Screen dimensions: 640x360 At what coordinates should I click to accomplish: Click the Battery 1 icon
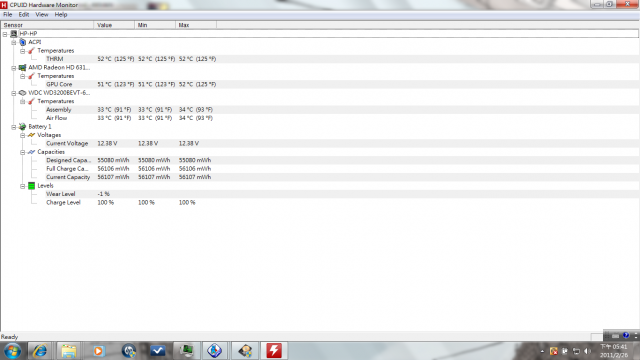tap(22, 127)
